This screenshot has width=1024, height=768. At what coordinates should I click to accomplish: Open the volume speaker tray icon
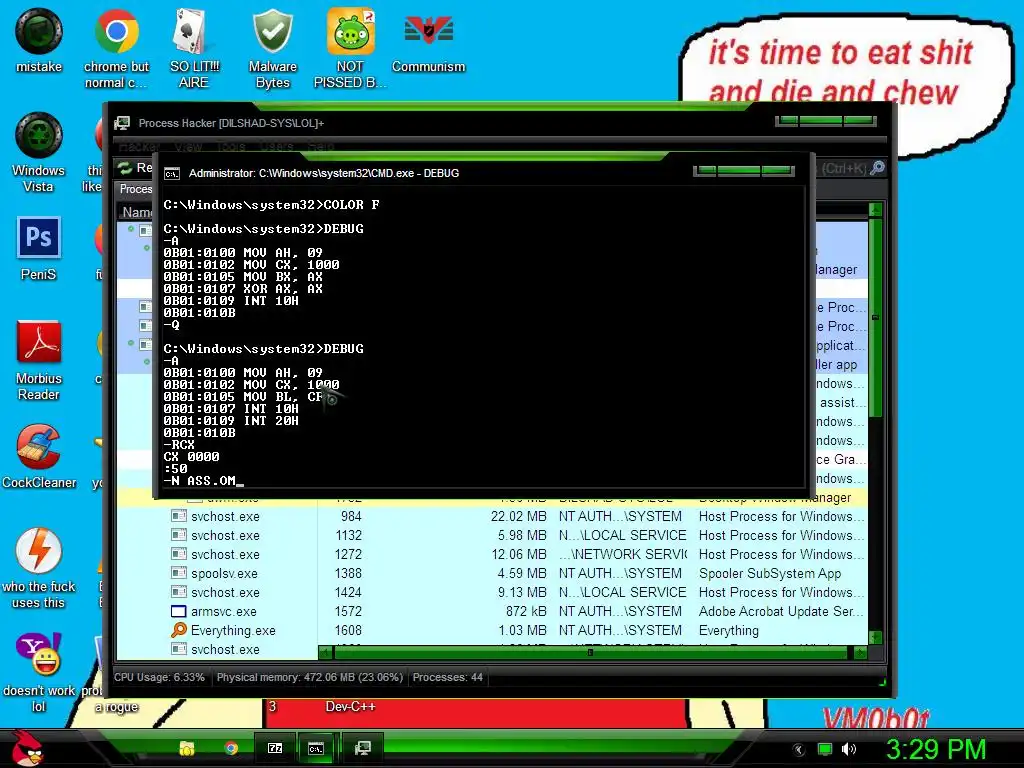coord(849,750)
